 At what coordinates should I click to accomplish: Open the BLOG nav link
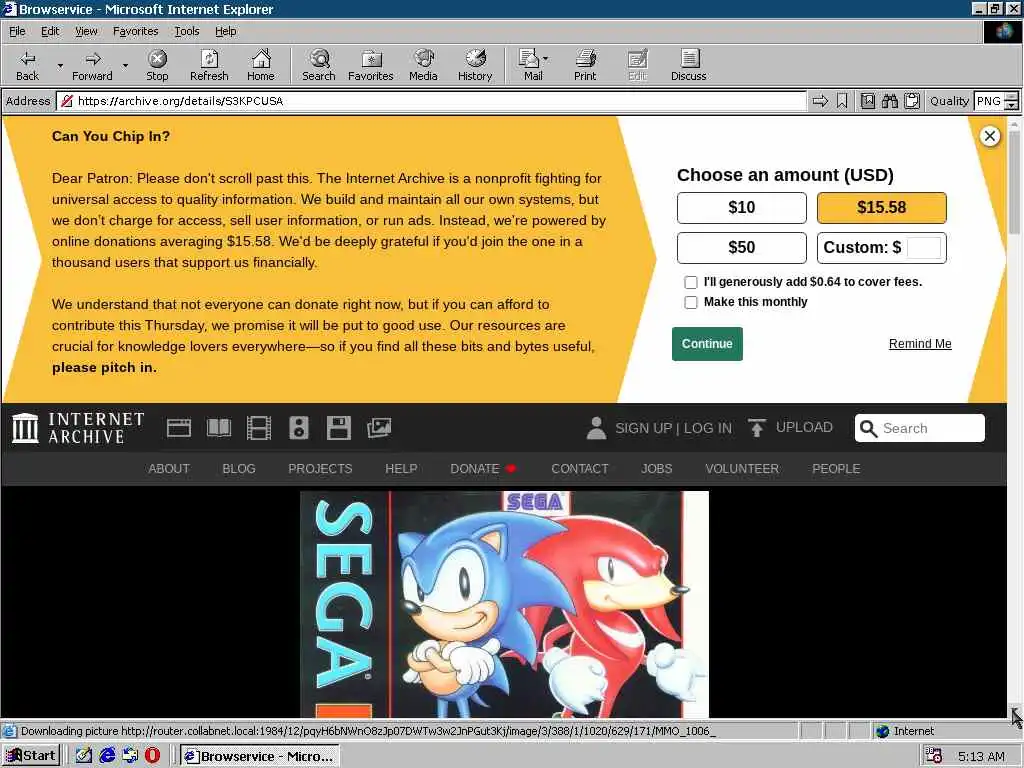239,469
